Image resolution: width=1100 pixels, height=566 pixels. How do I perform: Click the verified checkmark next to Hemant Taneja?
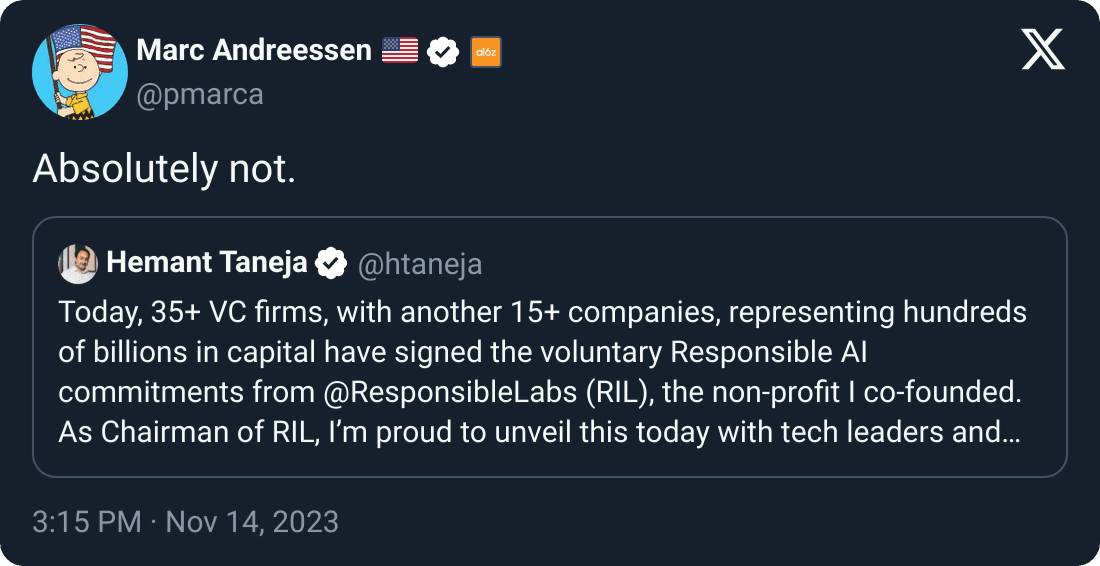click(330, 264)
